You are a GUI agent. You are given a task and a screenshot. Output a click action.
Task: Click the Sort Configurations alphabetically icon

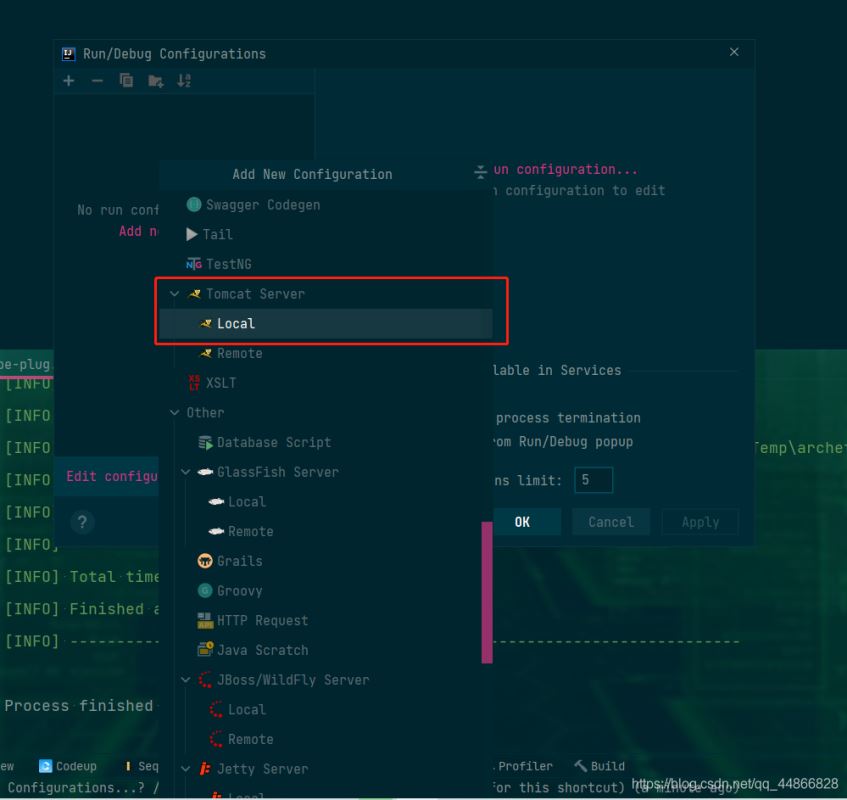pos(184,81)
